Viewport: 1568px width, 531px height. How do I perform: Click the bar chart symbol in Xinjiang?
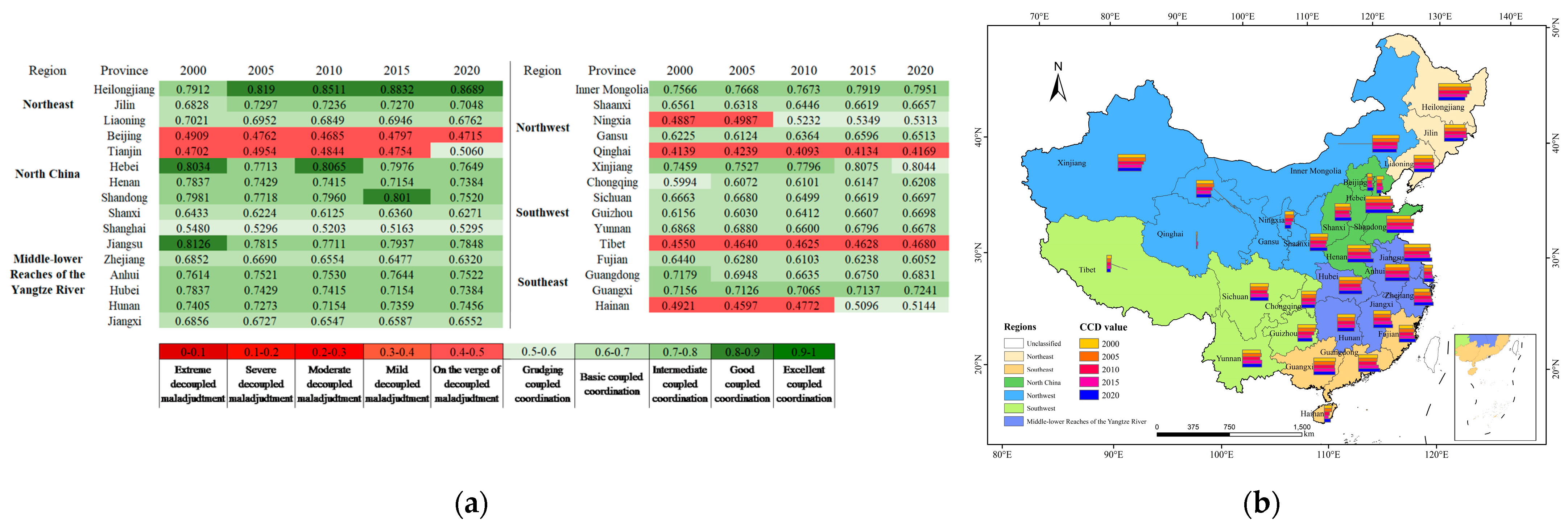(1131, 163)
